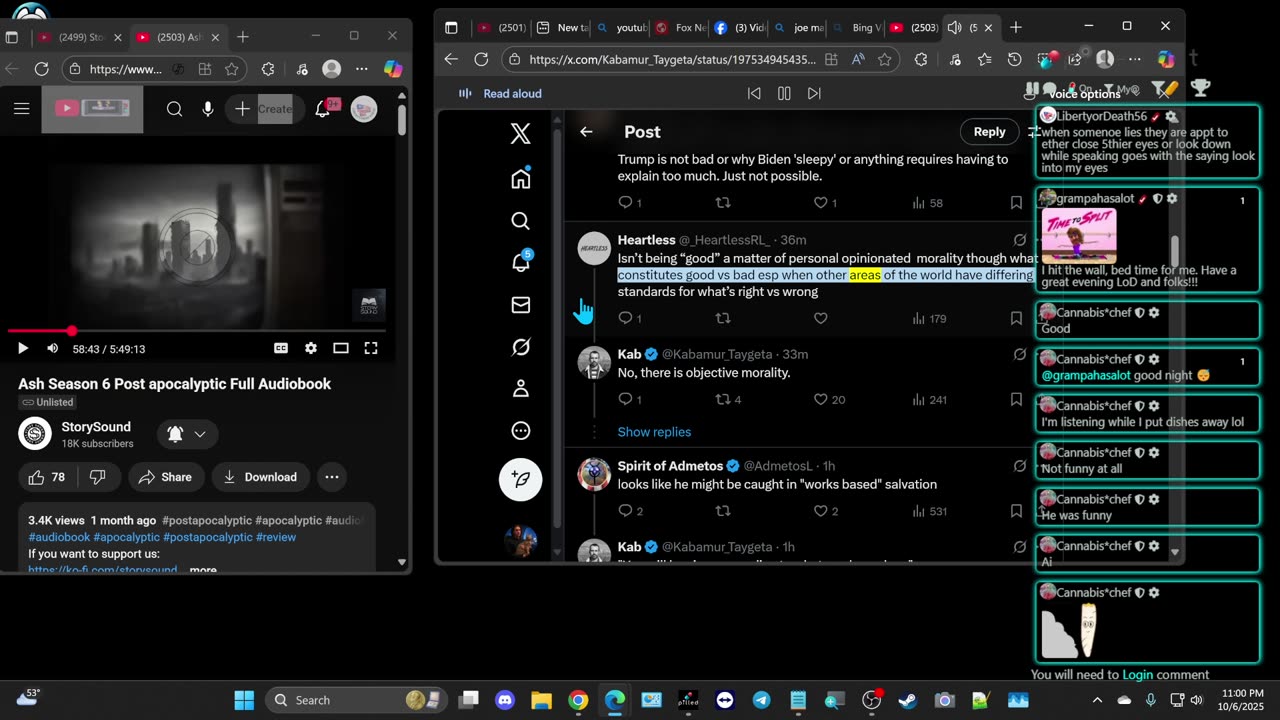Switch to the 'joe ma' tab

pyautogui.click(x=797, y=27)
